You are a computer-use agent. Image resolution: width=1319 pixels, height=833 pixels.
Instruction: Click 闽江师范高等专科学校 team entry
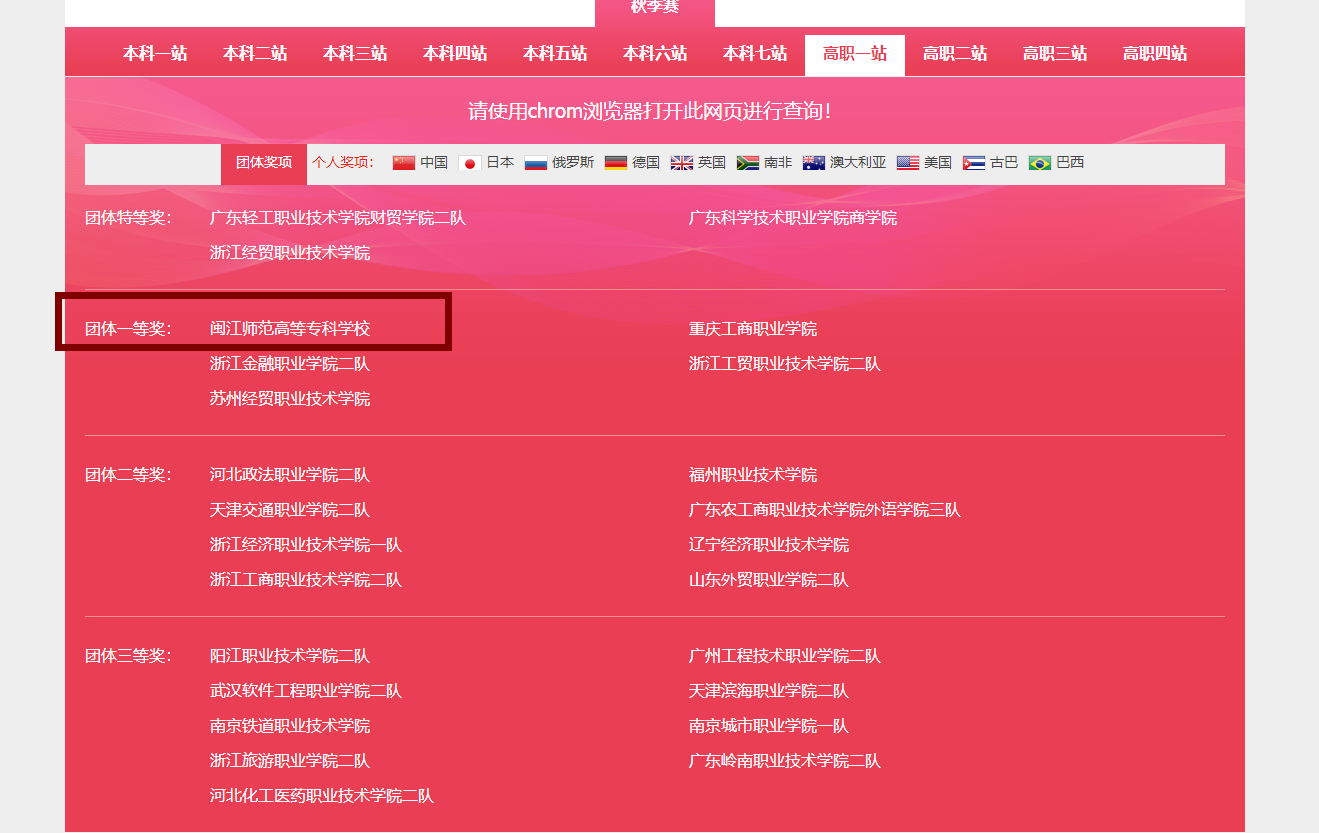[x=290, y=329]
